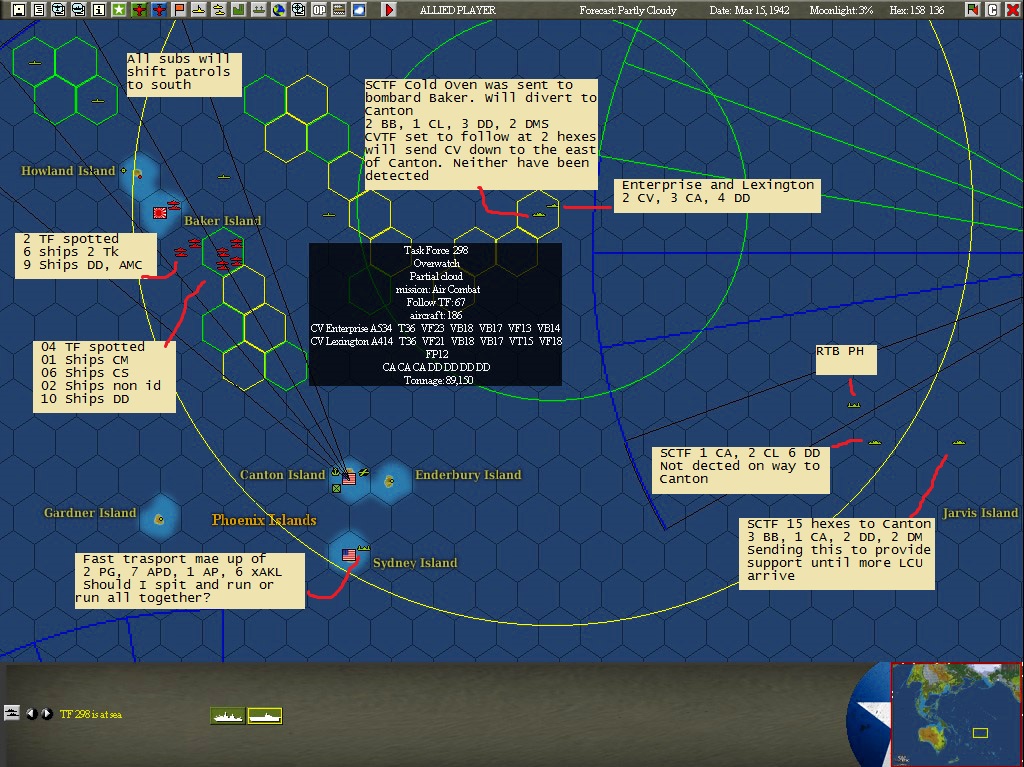Click the first aircraft database icon
The height and width of the screenshot is (767, 1024).
59,10
